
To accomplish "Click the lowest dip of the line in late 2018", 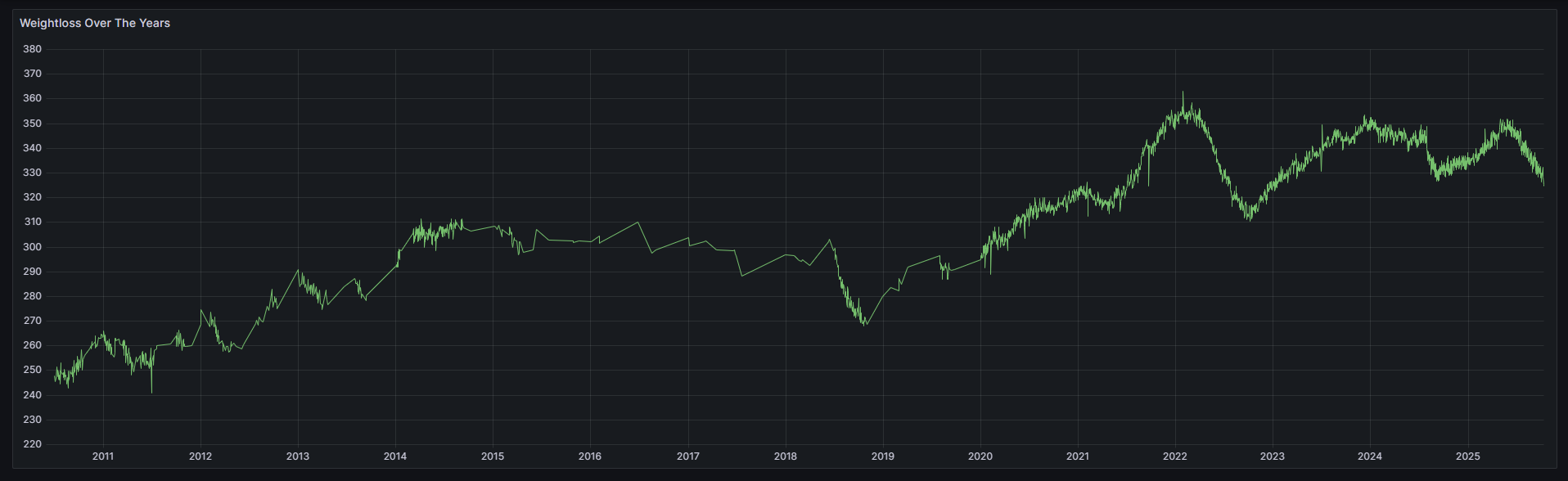I will point(865,325).
